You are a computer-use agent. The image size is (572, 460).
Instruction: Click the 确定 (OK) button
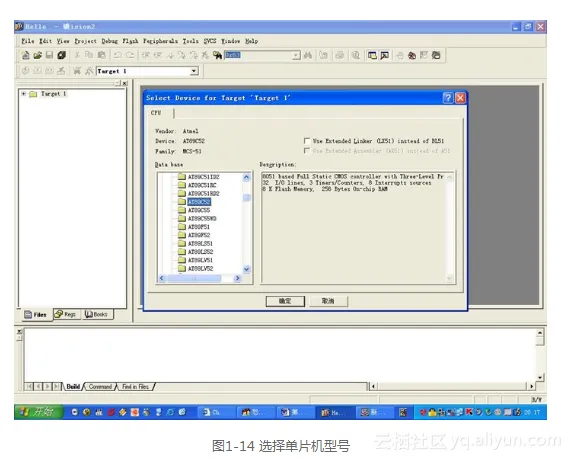(x=285, y=301)
